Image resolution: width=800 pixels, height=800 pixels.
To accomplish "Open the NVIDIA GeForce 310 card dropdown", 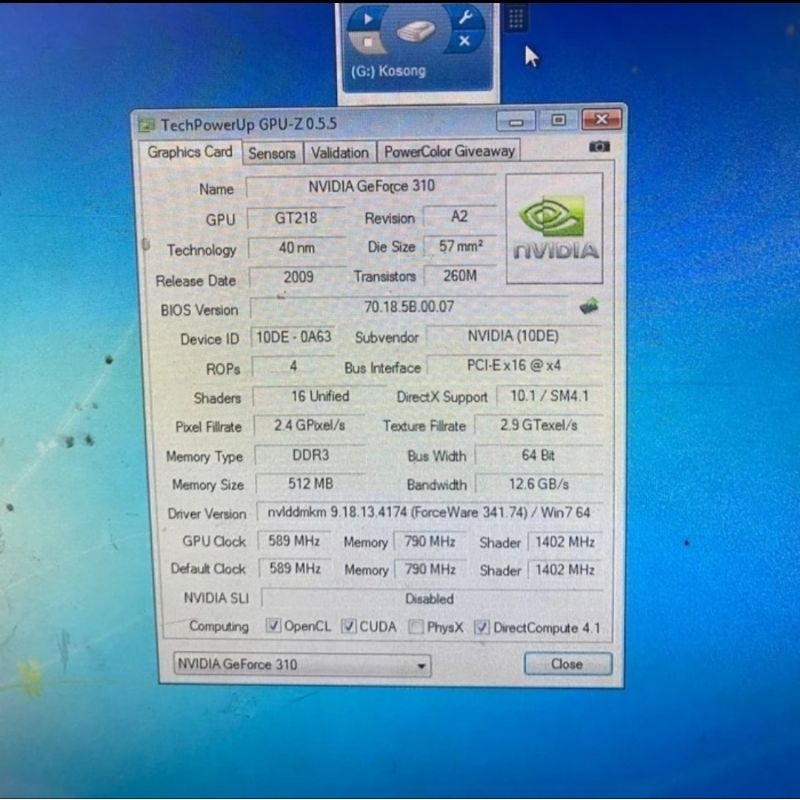I will 302,664.
